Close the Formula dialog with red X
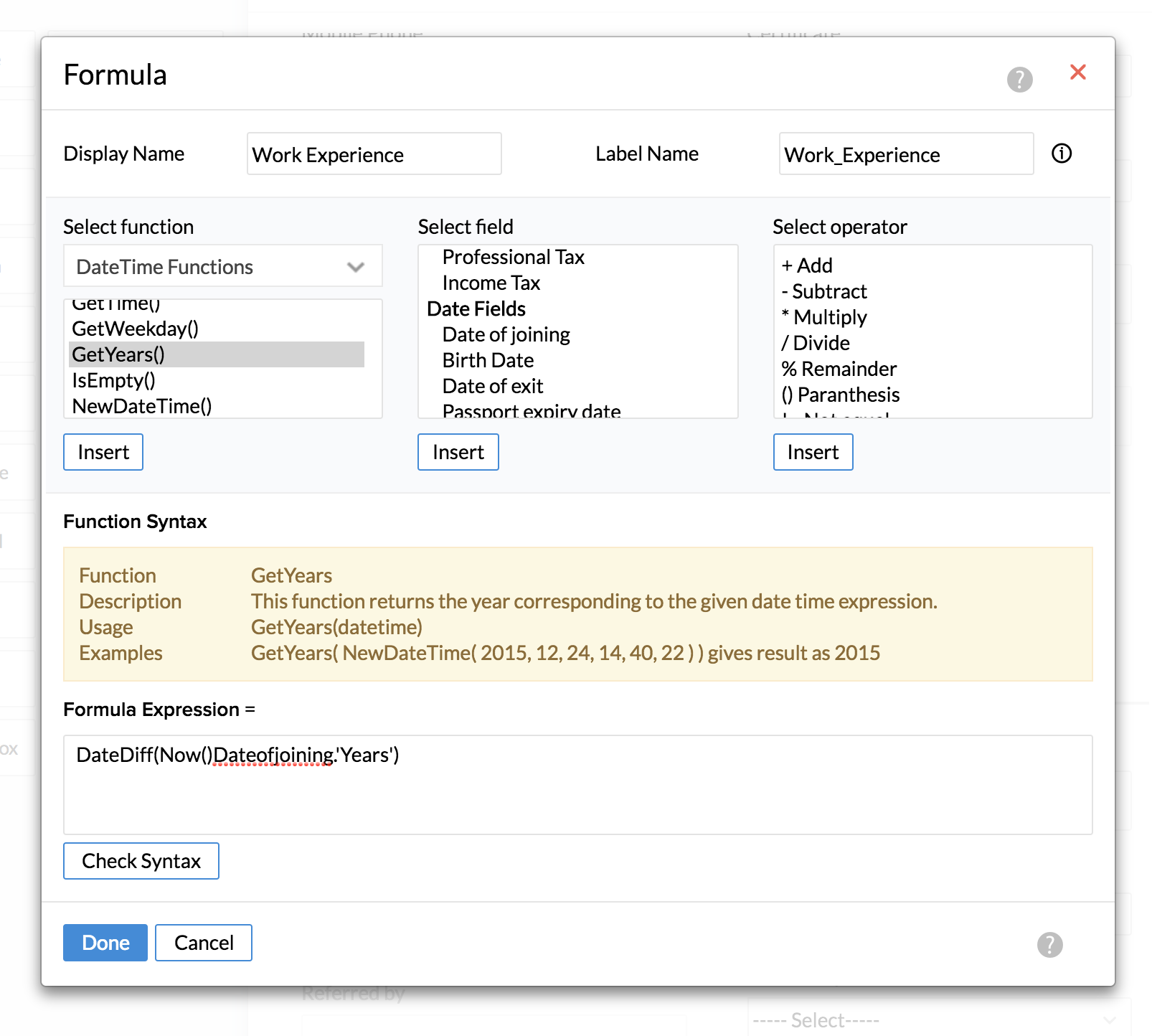The width and height of the screenshot is (1152, 1036). [1077, 72]
